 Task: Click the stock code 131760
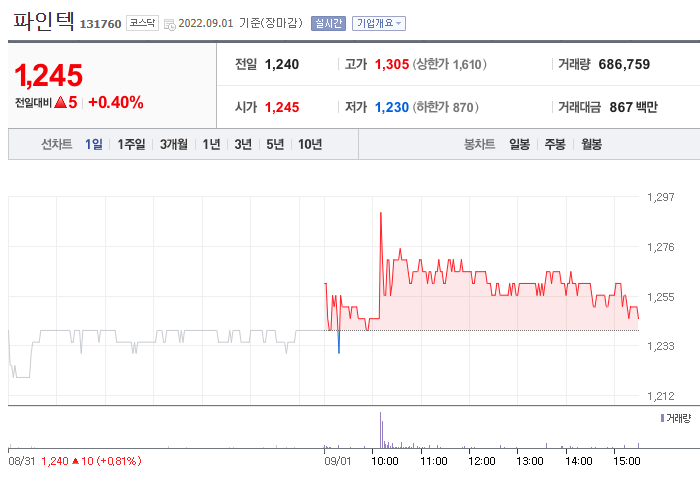(x=100, y=24)
